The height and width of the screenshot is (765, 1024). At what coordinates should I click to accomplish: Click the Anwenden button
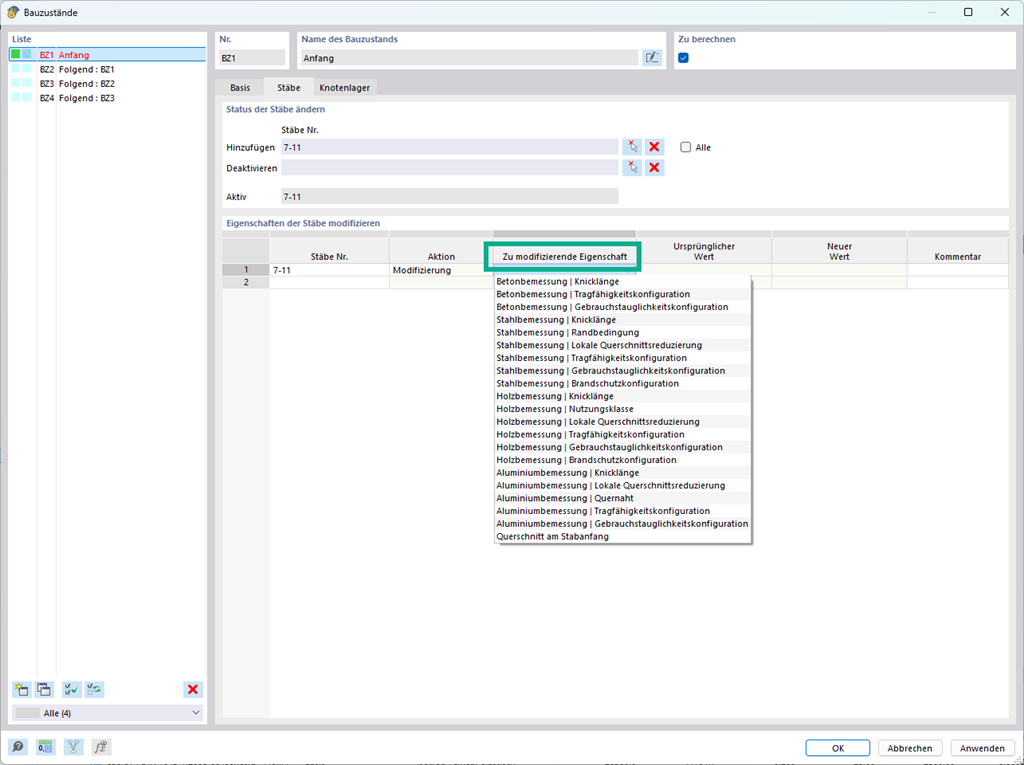point(982,748)
